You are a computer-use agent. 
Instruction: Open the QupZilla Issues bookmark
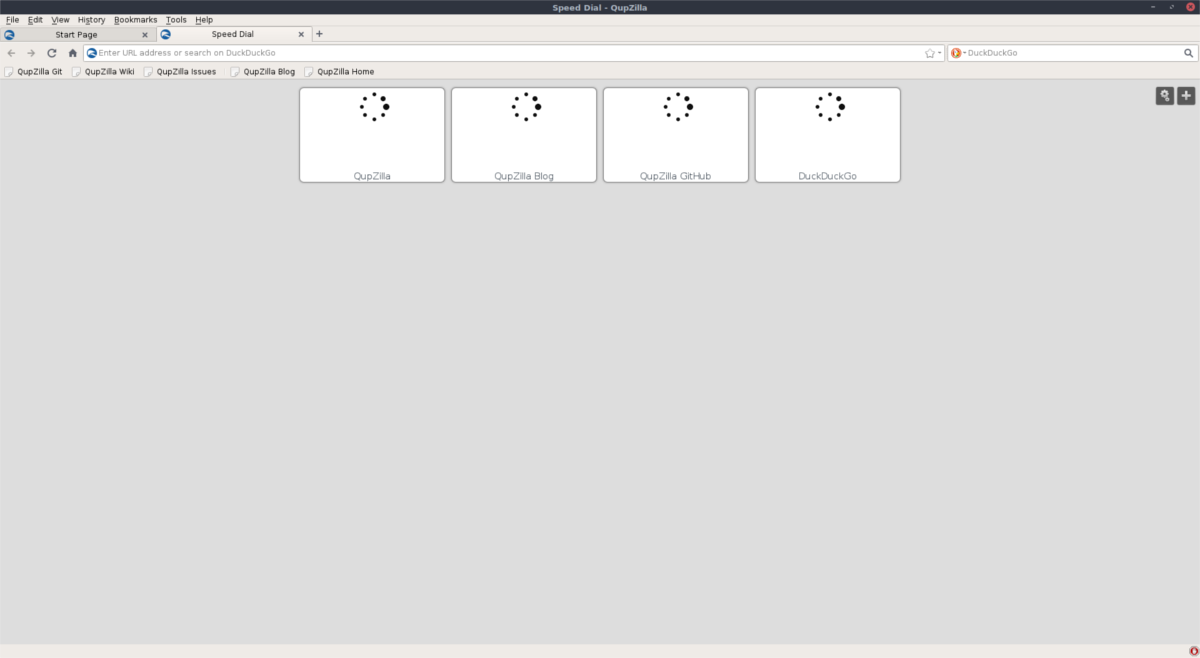pos(180,72)
